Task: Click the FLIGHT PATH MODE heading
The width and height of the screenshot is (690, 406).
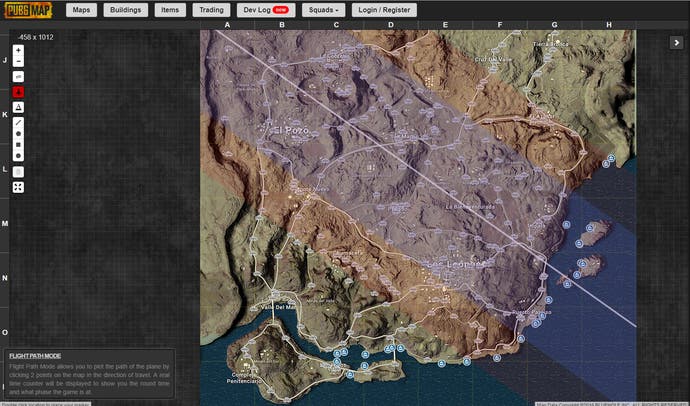Action: (x=35, y=356)
